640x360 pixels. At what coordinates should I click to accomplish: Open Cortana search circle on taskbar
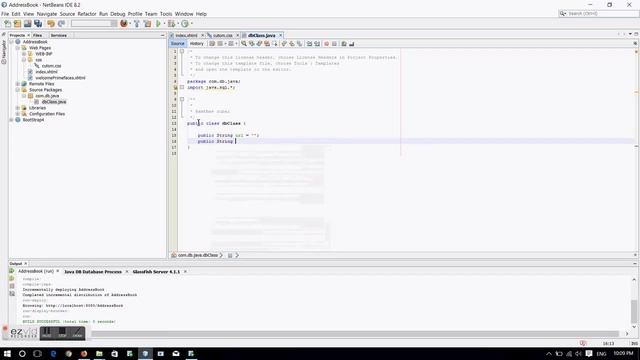pyautogui.click(x=22, y=353)
